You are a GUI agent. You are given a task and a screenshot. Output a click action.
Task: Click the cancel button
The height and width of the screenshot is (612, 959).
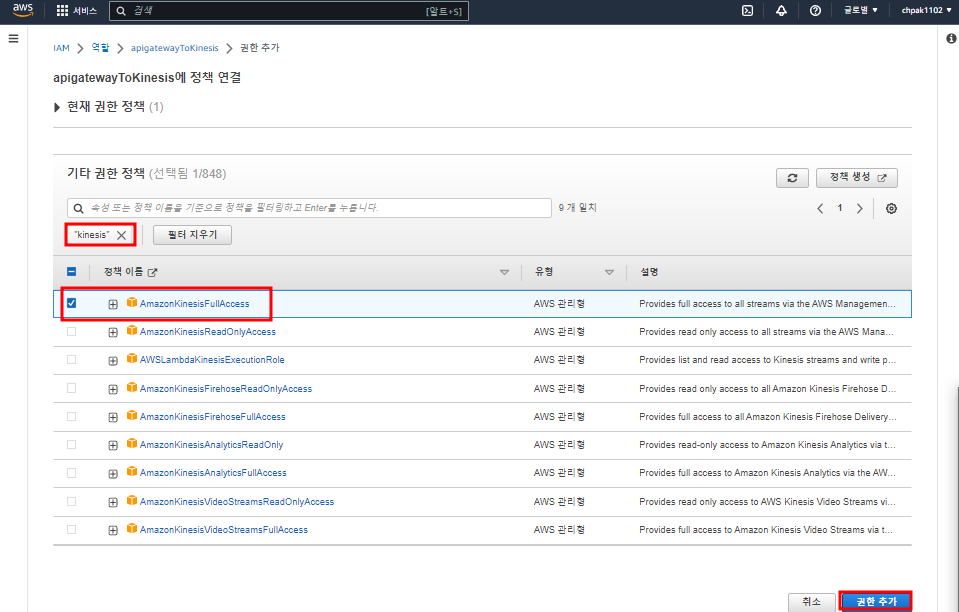point(811,602)
